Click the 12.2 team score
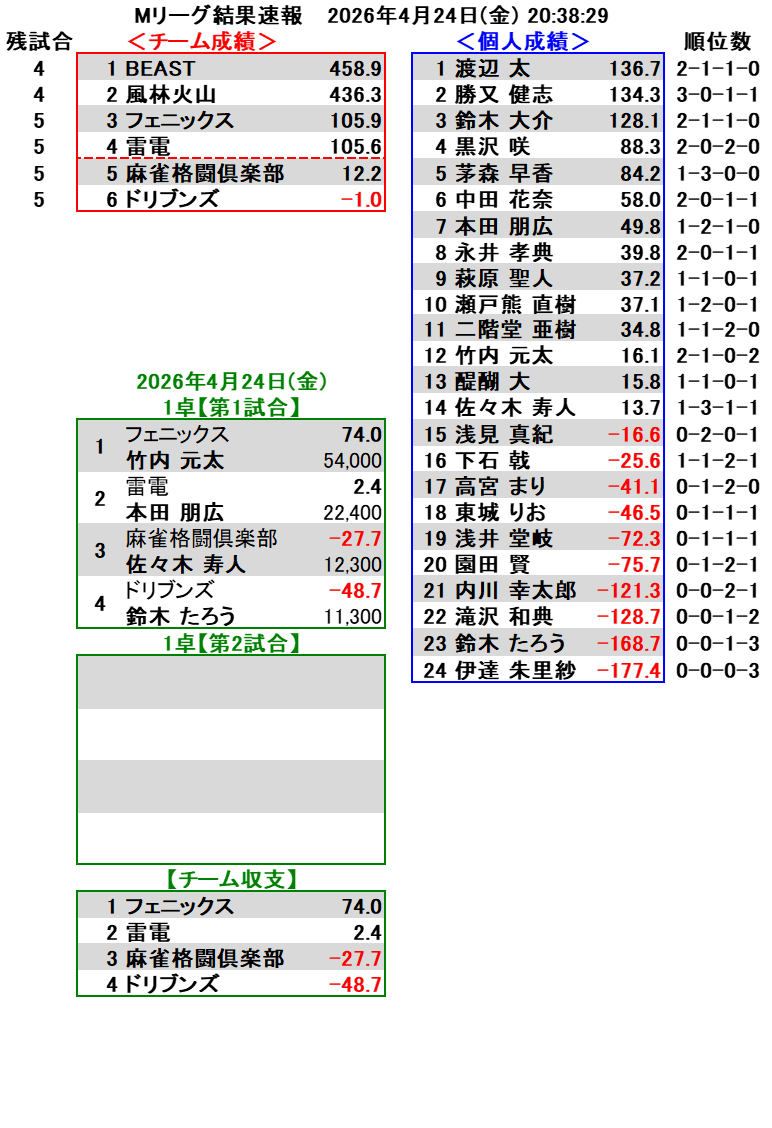Image resolution: width=772 pixels, height=1128 pixels. pos(361,173)
